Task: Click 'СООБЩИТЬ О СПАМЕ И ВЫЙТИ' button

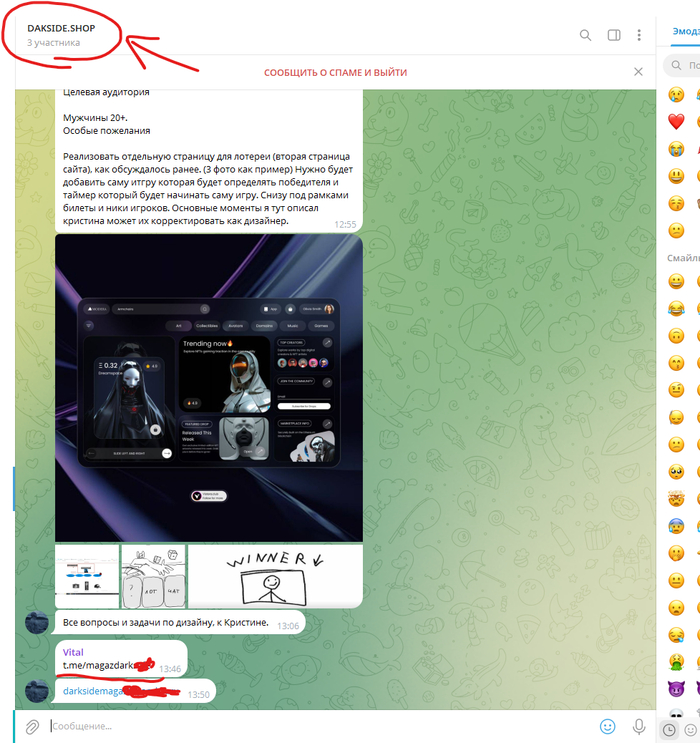Action: [335, 73]
